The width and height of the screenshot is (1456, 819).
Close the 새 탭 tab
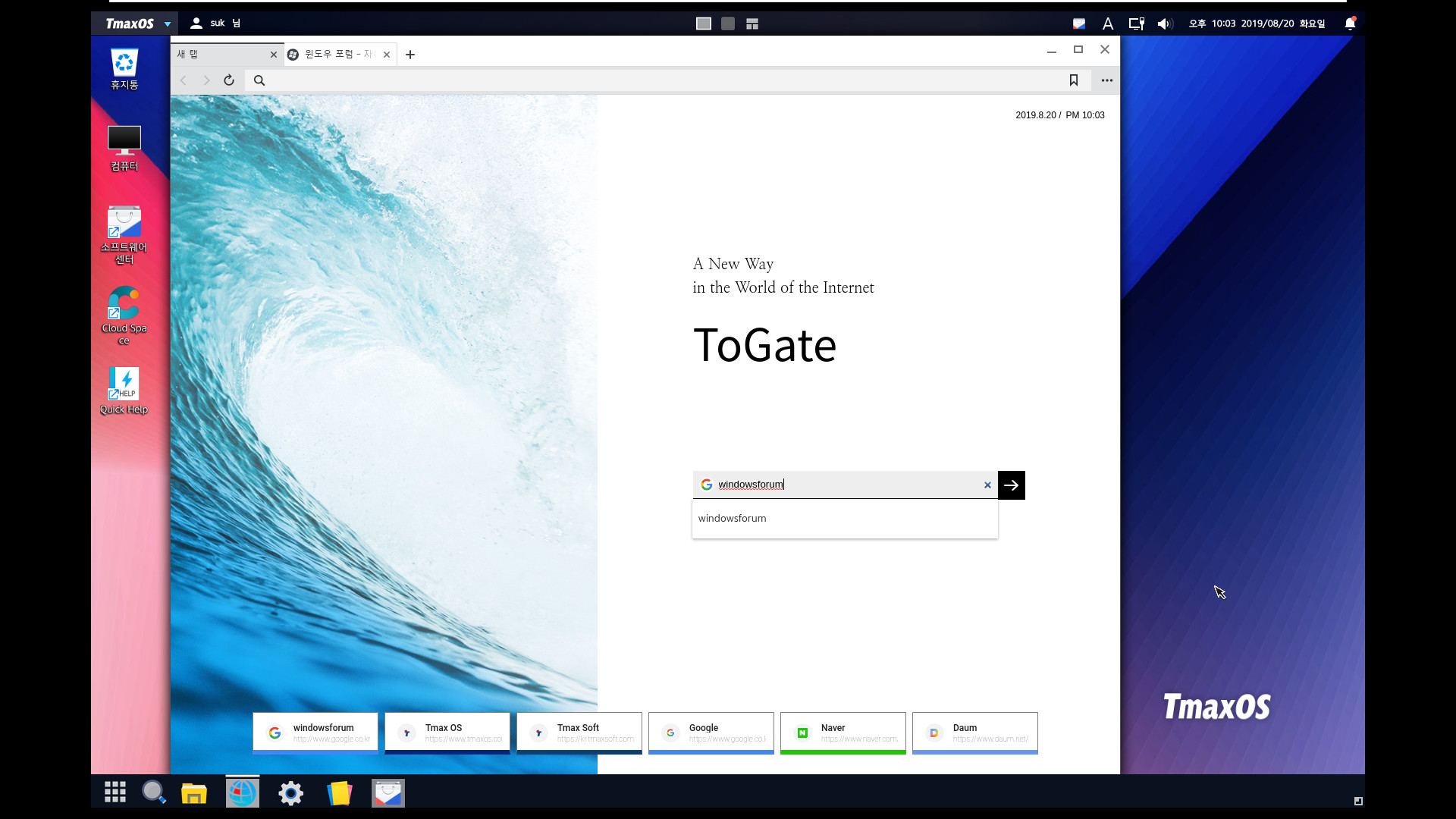tap(274, 55)
